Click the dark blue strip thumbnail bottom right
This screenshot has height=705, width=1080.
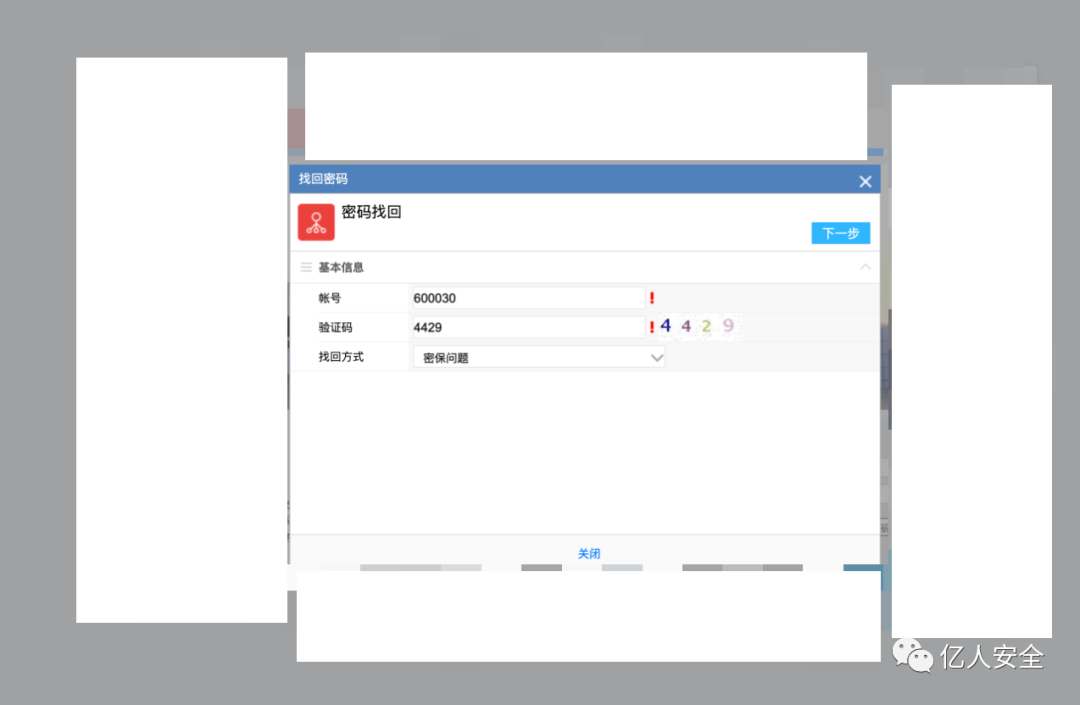pyautogui.click(x=861, y=567)
